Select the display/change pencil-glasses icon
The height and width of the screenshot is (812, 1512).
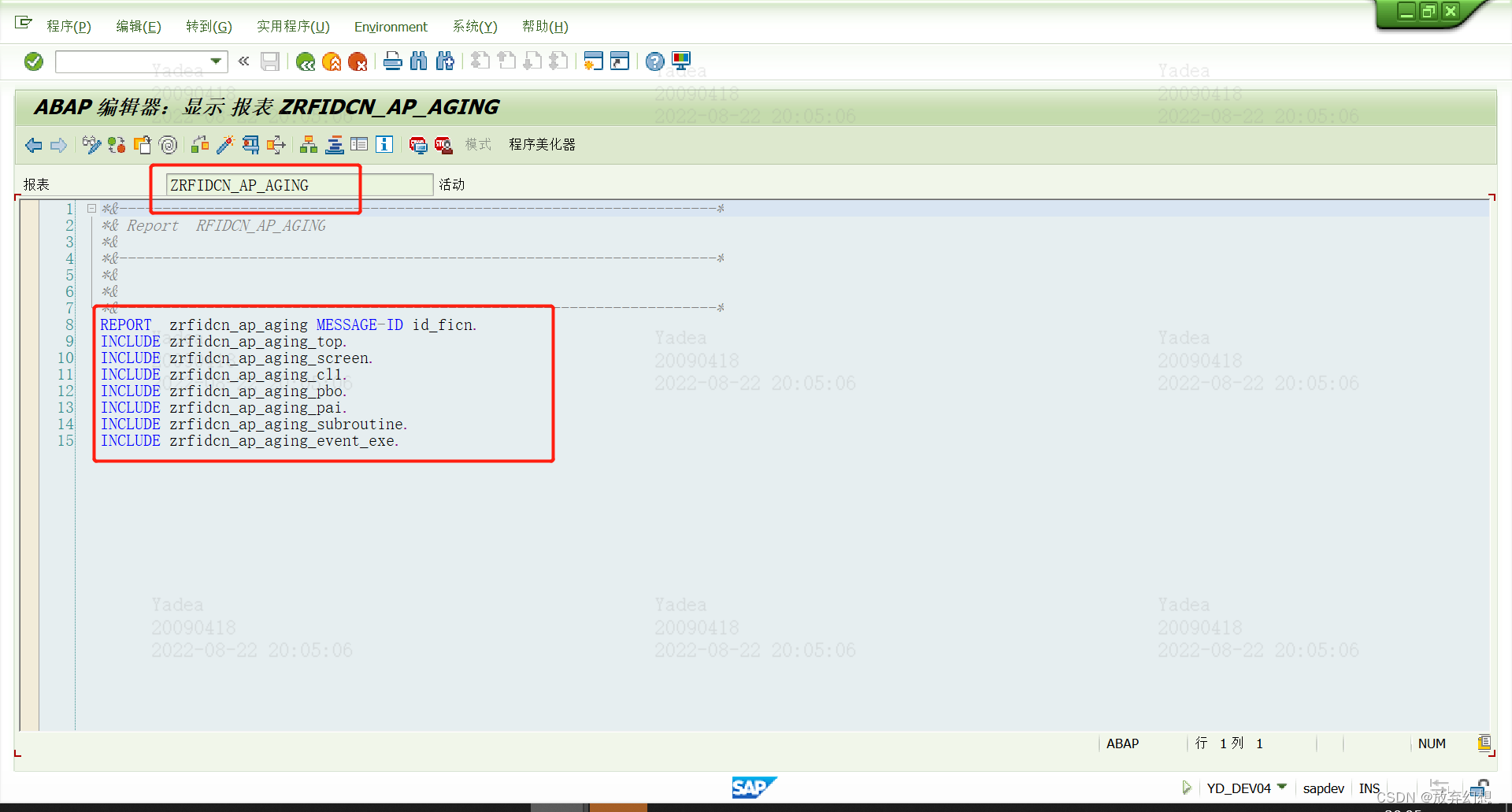[x=91, y=145]
